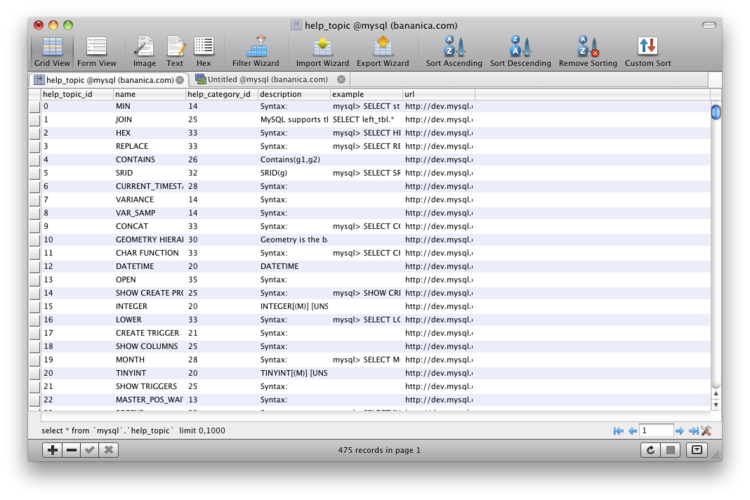Click the SQL select statement text
The image size is (750, 500).
pyautogui.click(x=133, y=431)
